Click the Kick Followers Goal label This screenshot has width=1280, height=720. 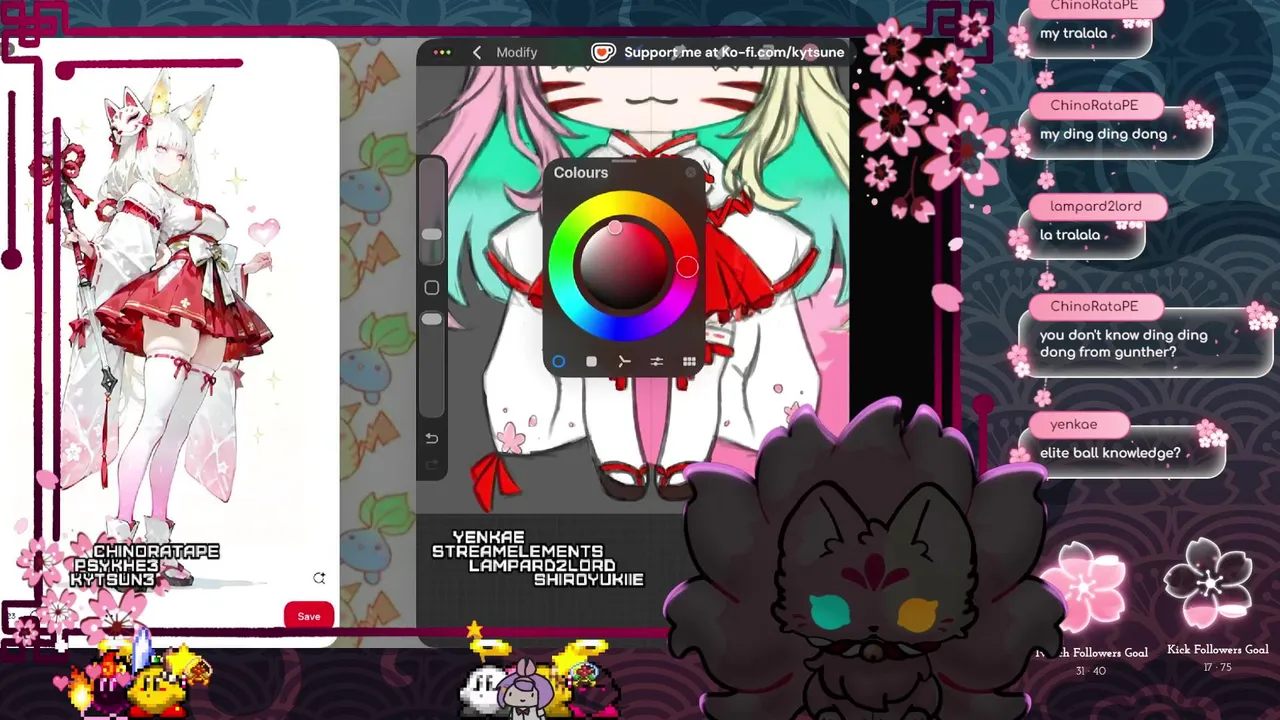click(1217, 650)
